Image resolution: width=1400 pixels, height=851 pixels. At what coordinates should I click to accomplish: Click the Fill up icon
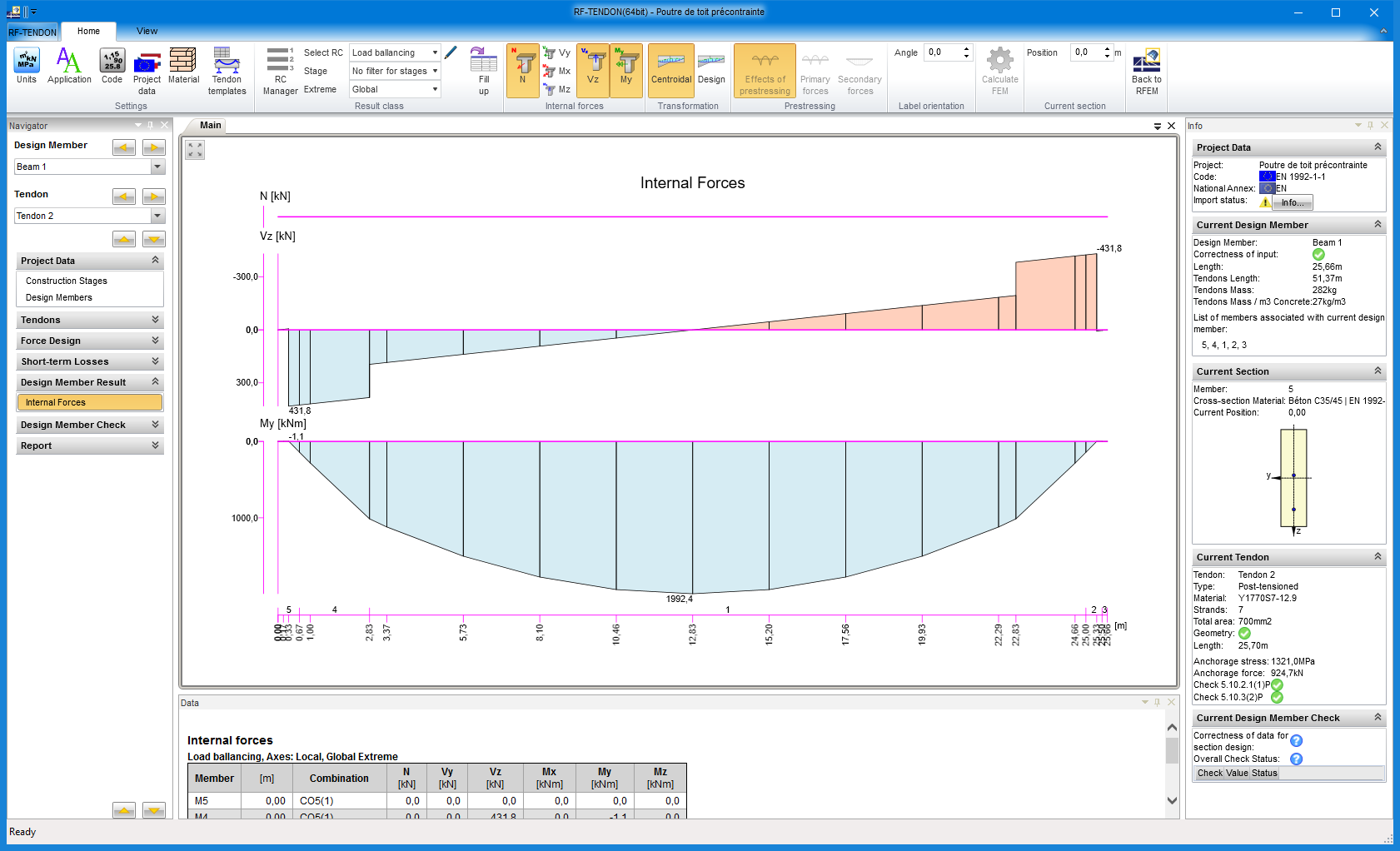484,71
